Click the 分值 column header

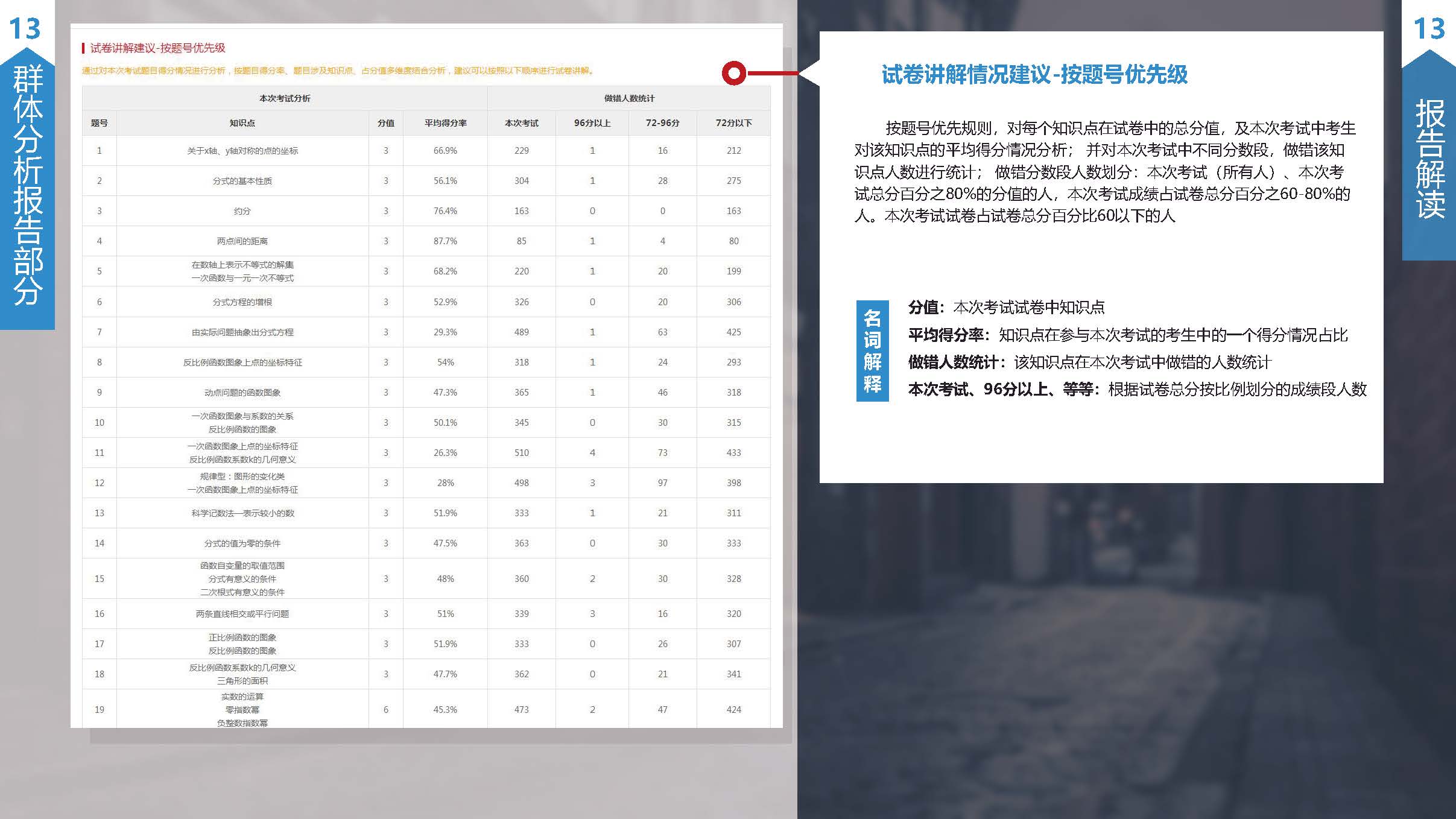tap(386, 123)
